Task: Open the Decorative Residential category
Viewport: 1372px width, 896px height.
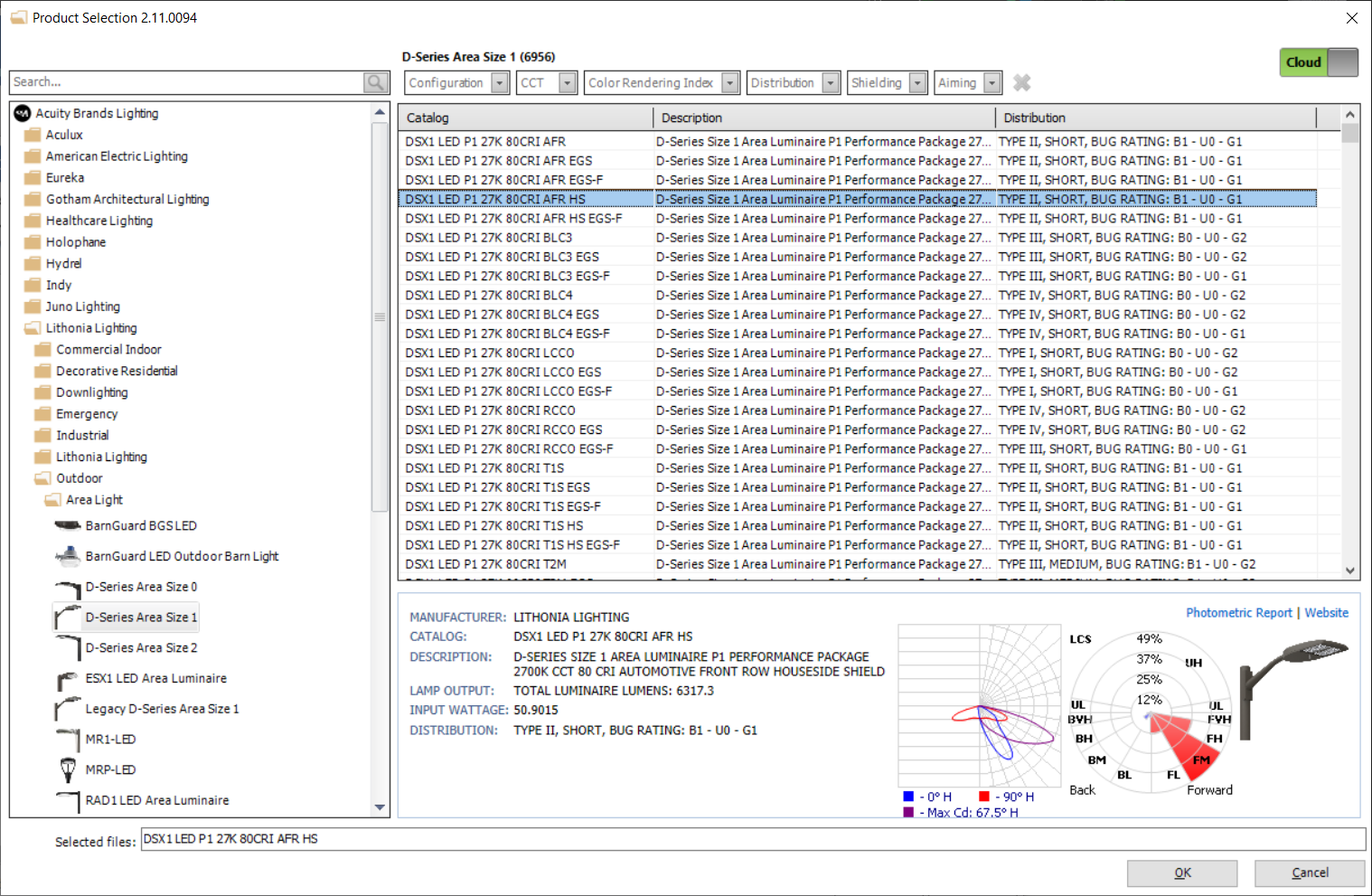Action: (117, 371)
